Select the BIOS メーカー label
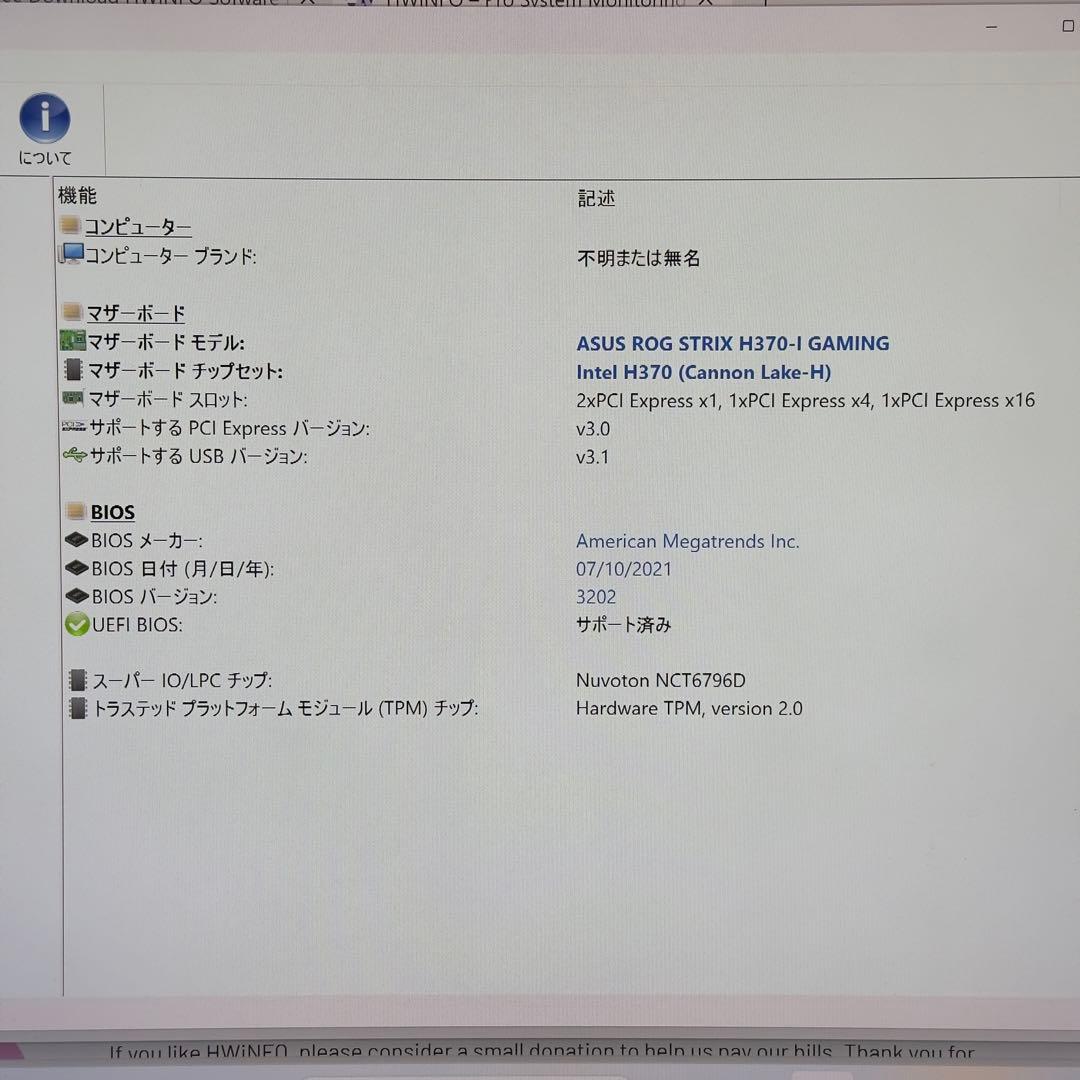 [x=147, y=541]
